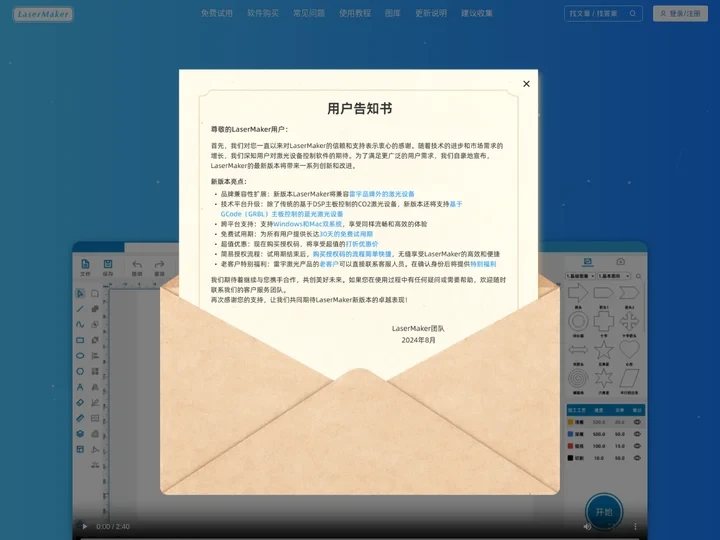The width and height of the screenshot is (720, 540).
Task: Open the 使用教程 nav item
Action: point(355,13)
